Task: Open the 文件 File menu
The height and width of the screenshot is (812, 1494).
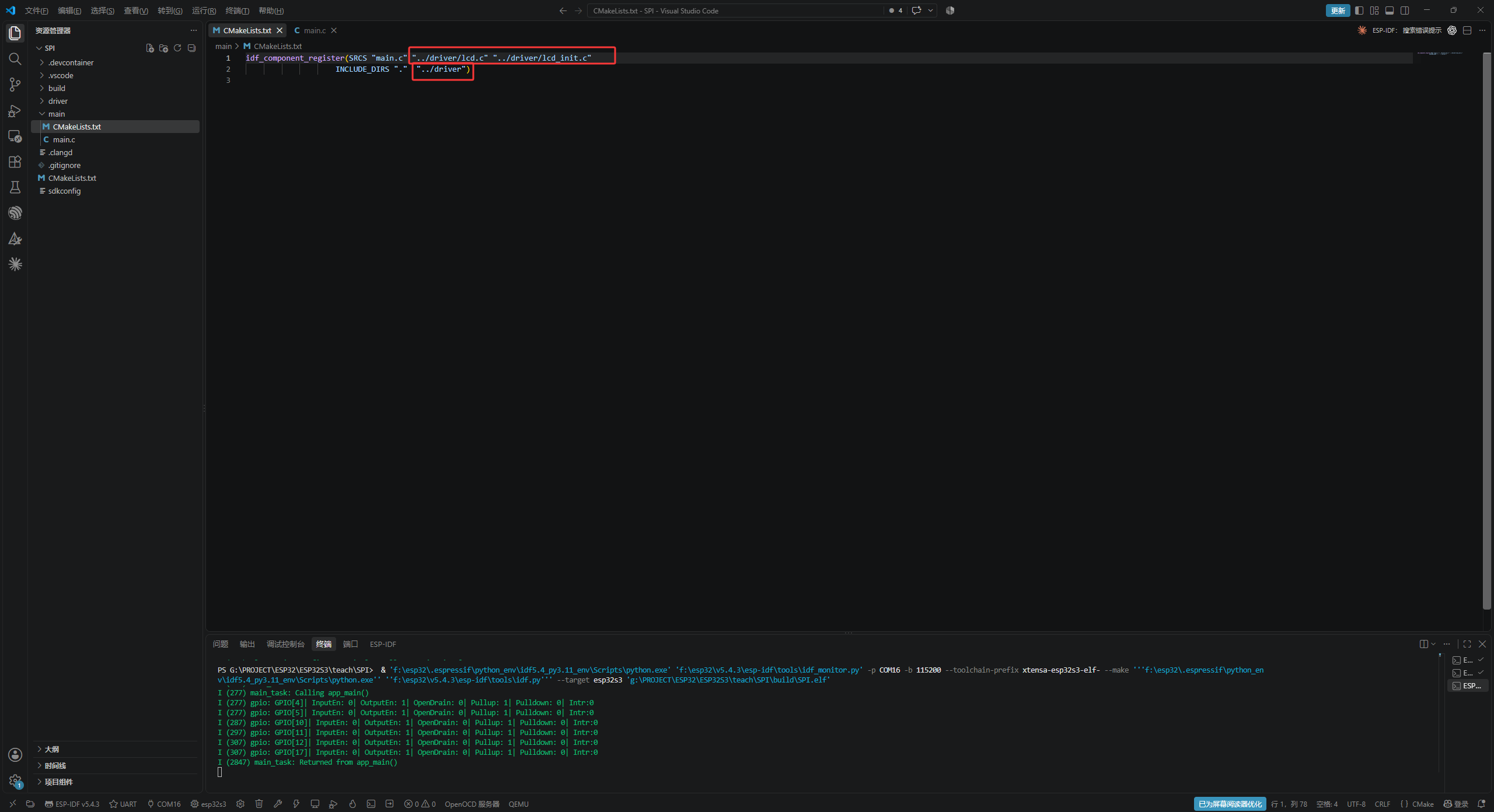Action: tap(36, 10)
